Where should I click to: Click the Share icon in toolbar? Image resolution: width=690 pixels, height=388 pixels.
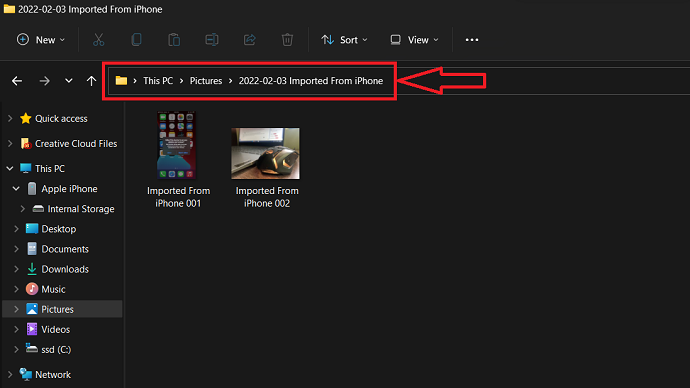250,40
